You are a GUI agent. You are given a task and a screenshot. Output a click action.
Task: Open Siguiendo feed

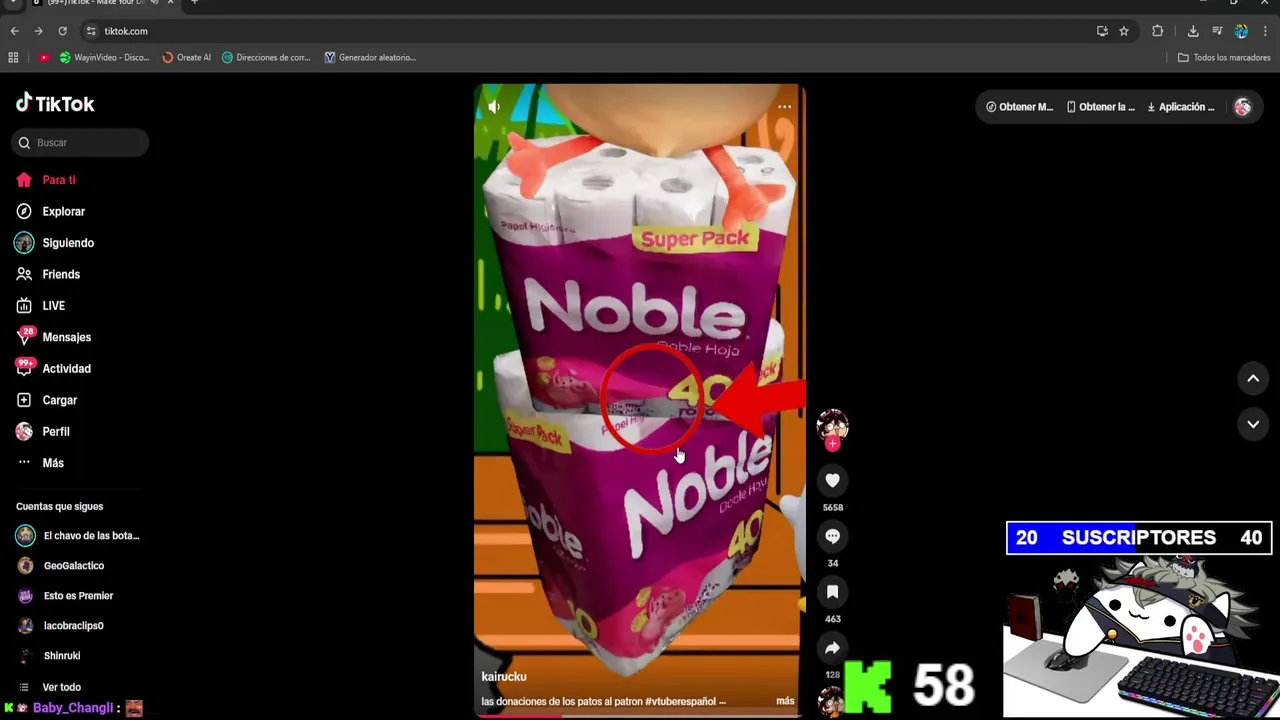pos(54,243)
